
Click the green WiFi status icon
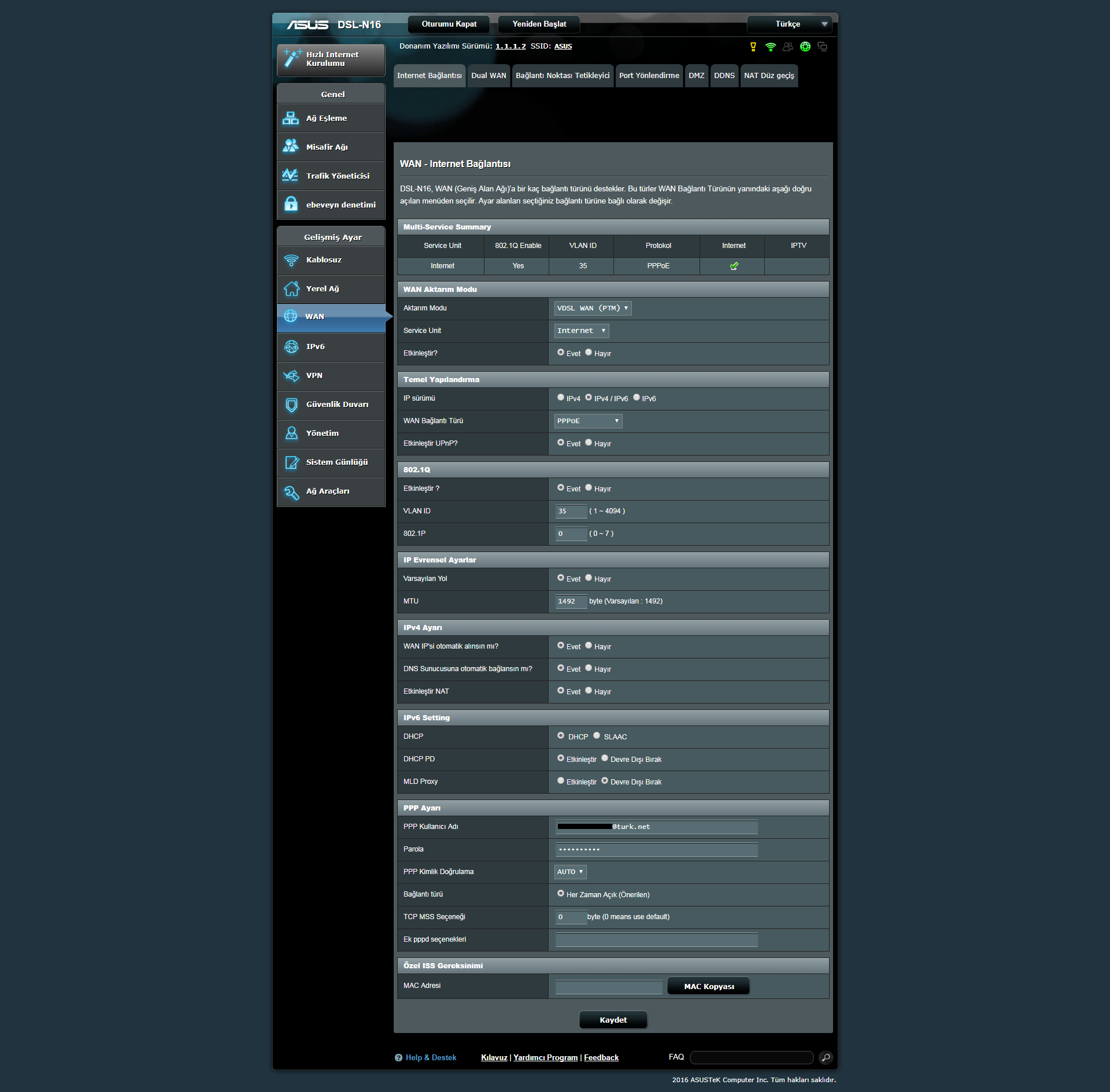click(x=770, y=47)
